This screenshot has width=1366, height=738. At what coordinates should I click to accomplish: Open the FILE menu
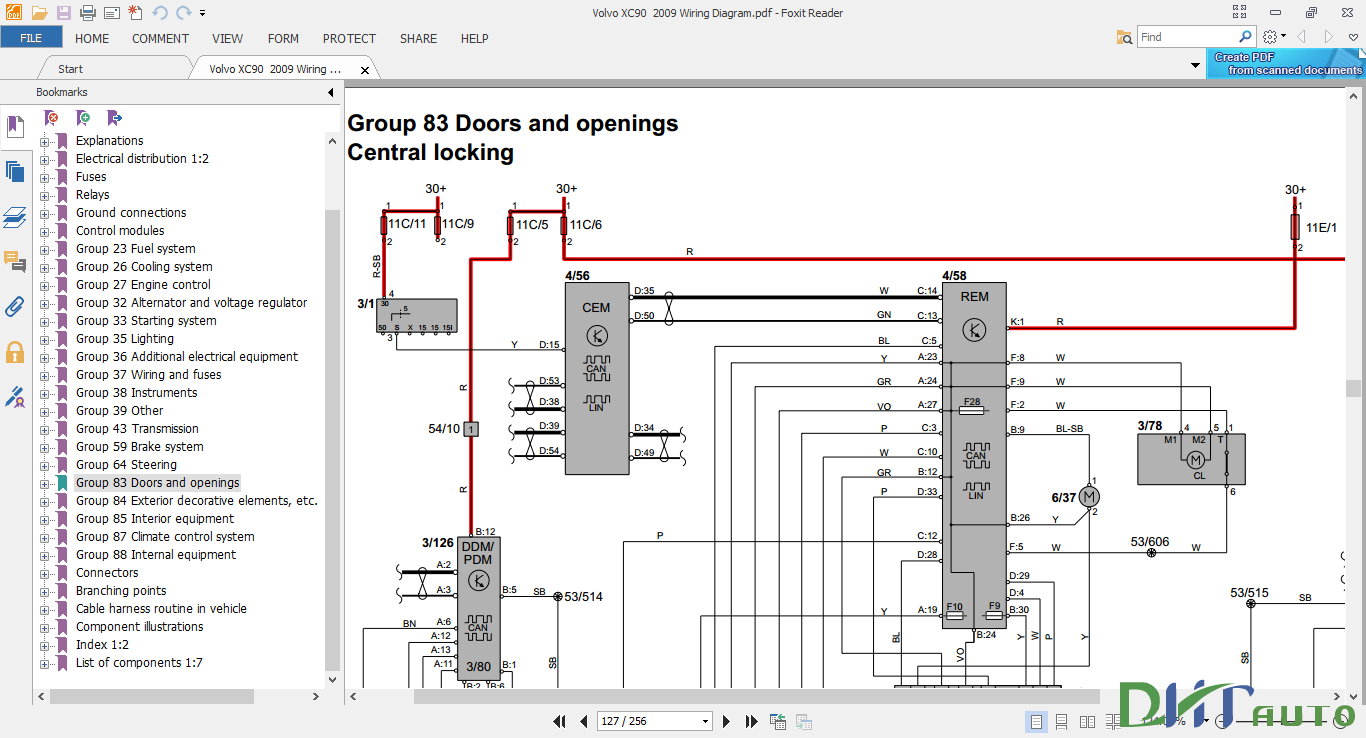tap(31, 38)
